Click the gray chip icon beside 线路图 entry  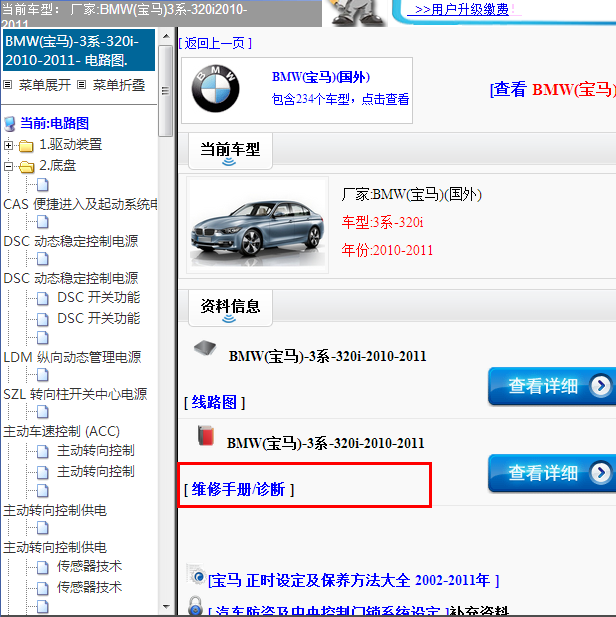pos(205,348)
